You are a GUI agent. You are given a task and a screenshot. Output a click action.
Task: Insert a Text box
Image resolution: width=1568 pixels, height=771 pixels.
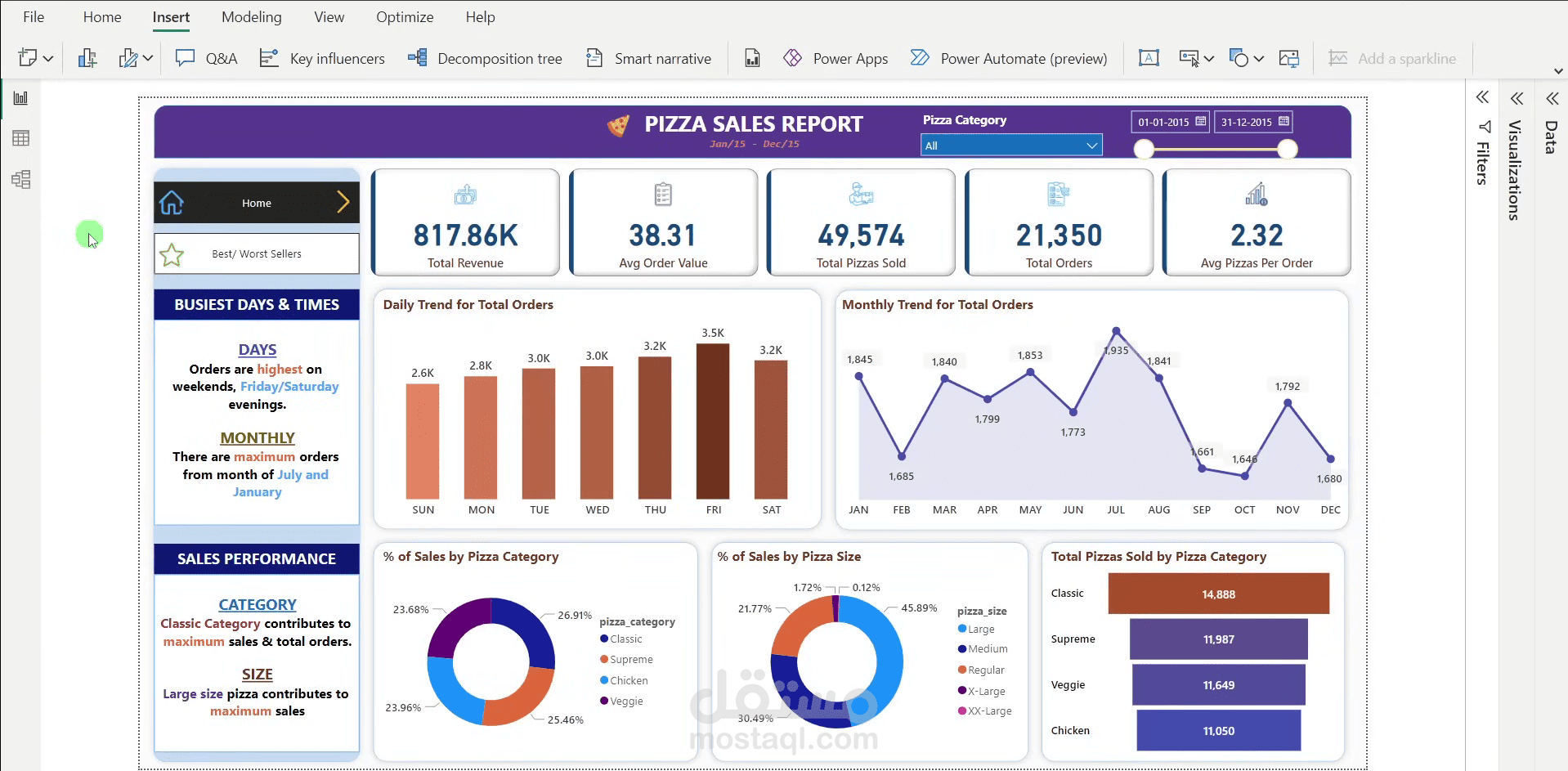pyautogui.click(x=1149, y=58)
